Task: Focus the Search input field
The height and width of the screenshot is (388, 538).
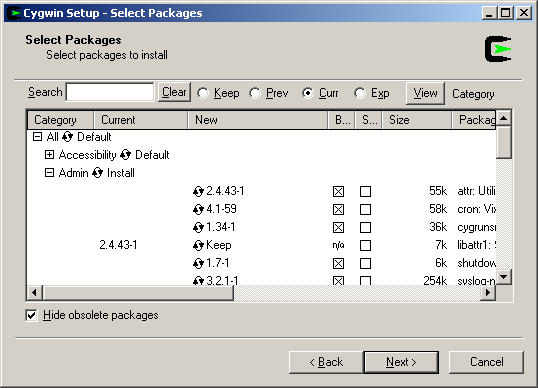Action: (110, 92)
